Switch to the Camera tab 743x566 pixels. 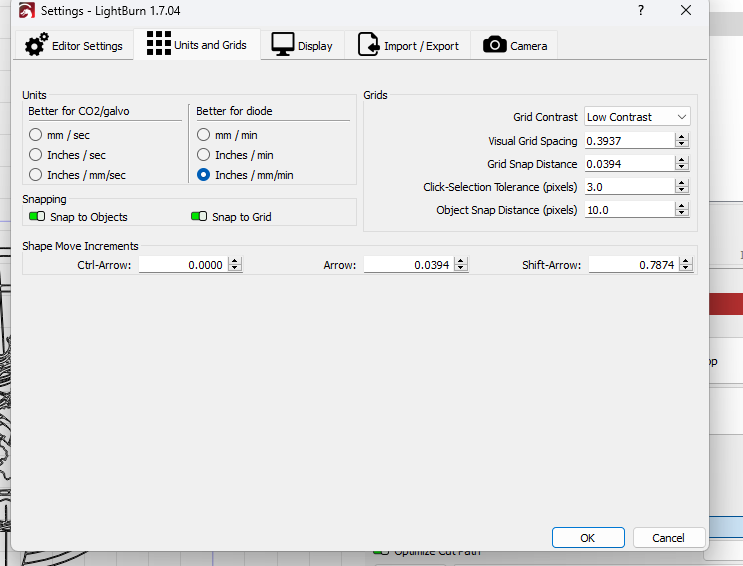[x=514, y=46]
